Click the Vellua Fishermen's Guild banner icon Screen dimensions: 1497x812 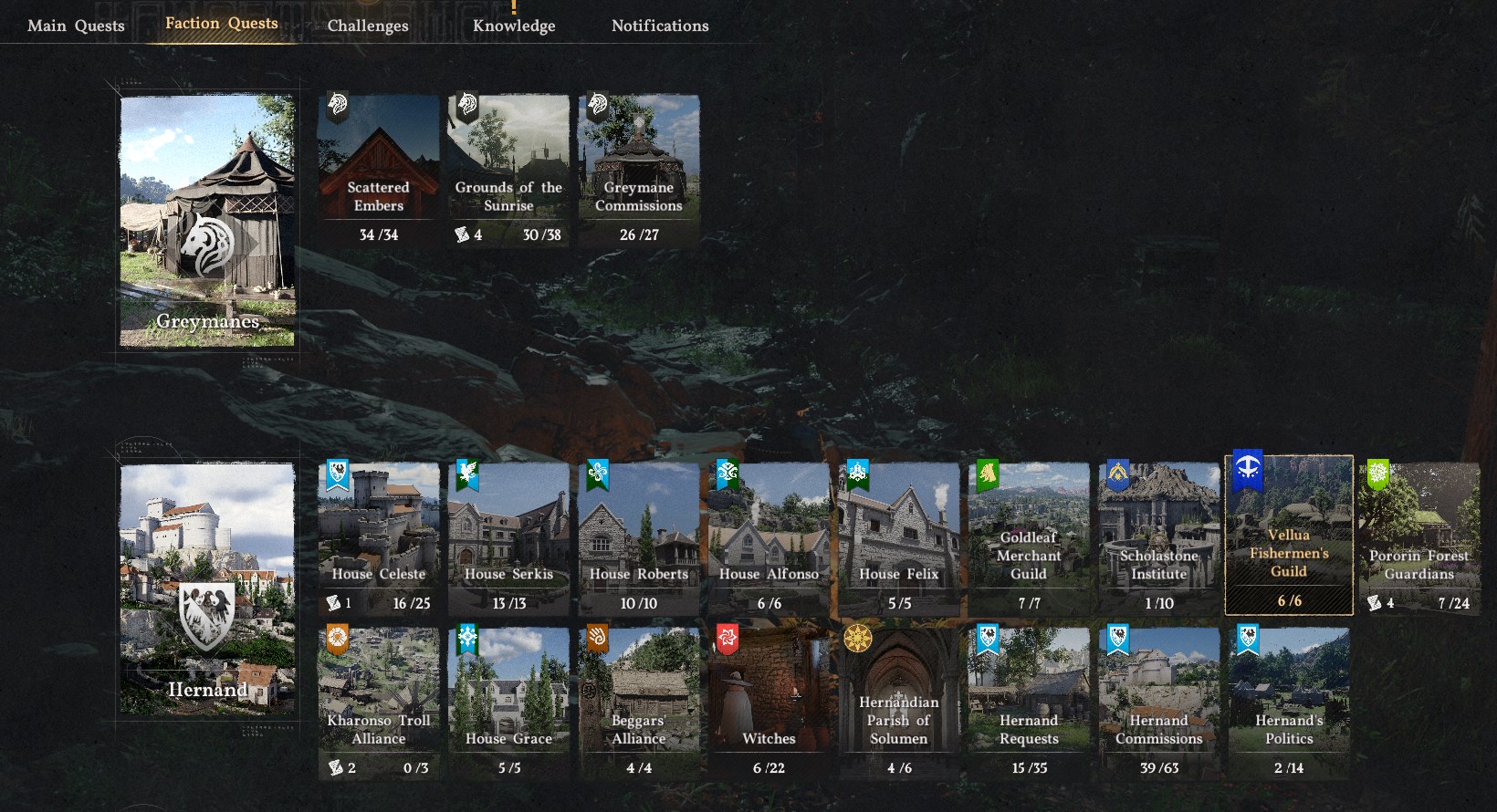click(x=1248, y=471)
